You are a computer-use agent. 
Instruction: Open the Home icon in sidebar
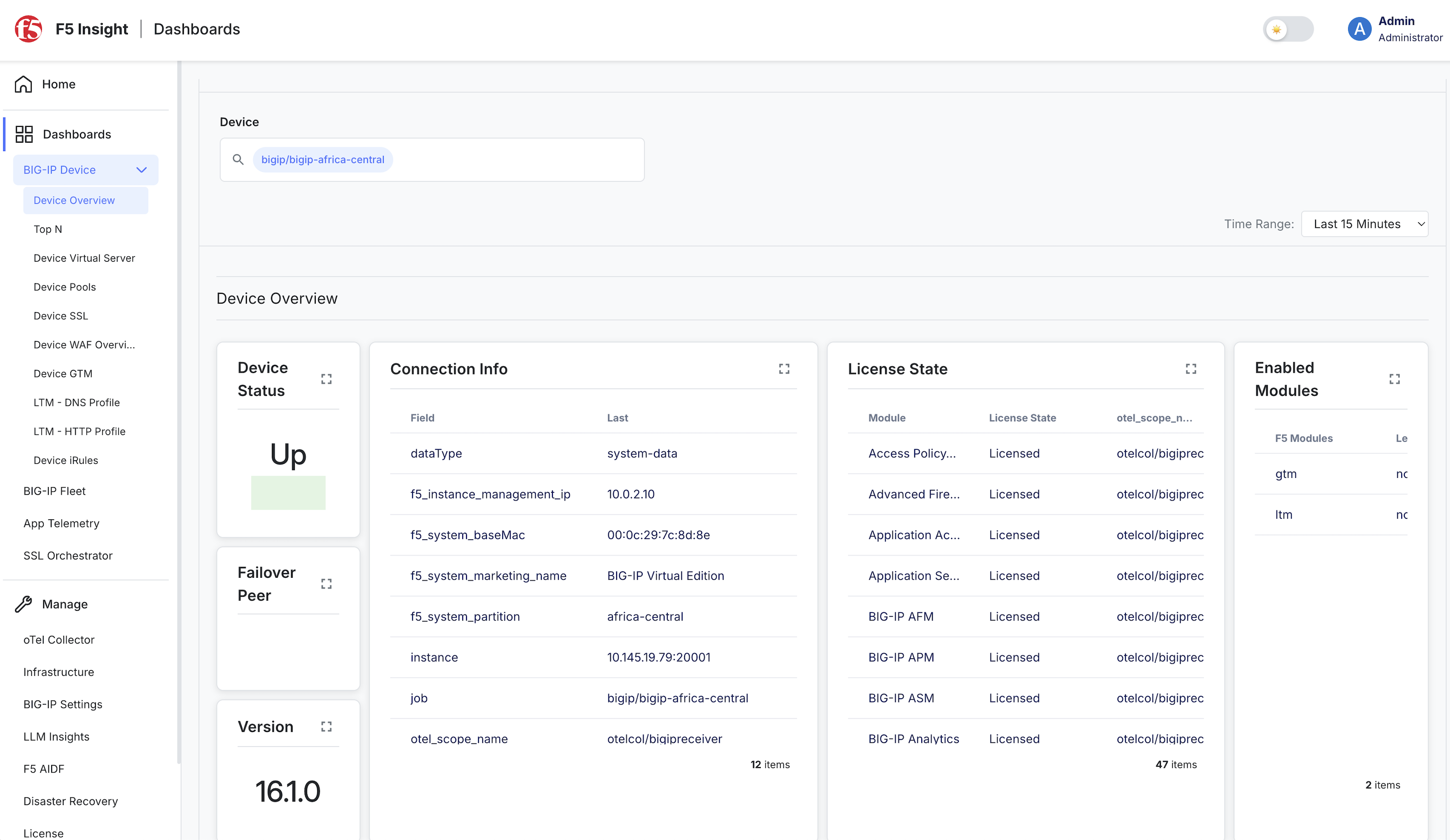[23, 84]
